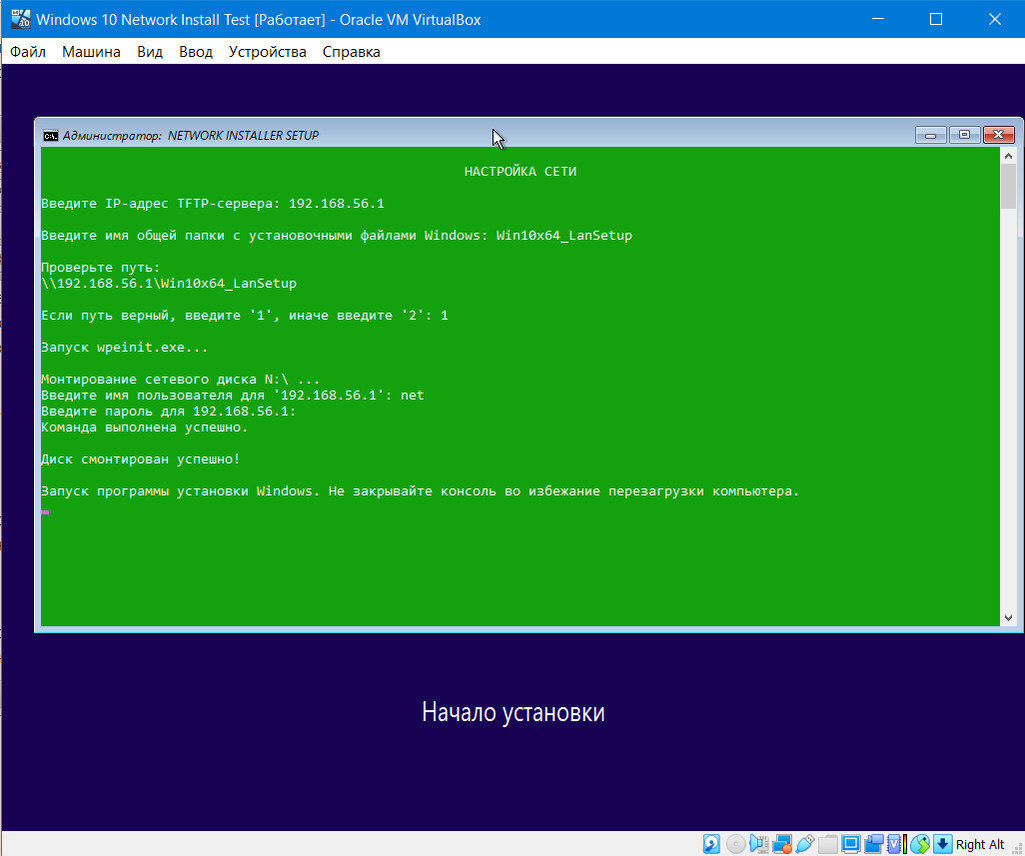Click the line Команда выполнена успешно.
This screenshot has width=1025, height=856.
click(x=144, y=427)
